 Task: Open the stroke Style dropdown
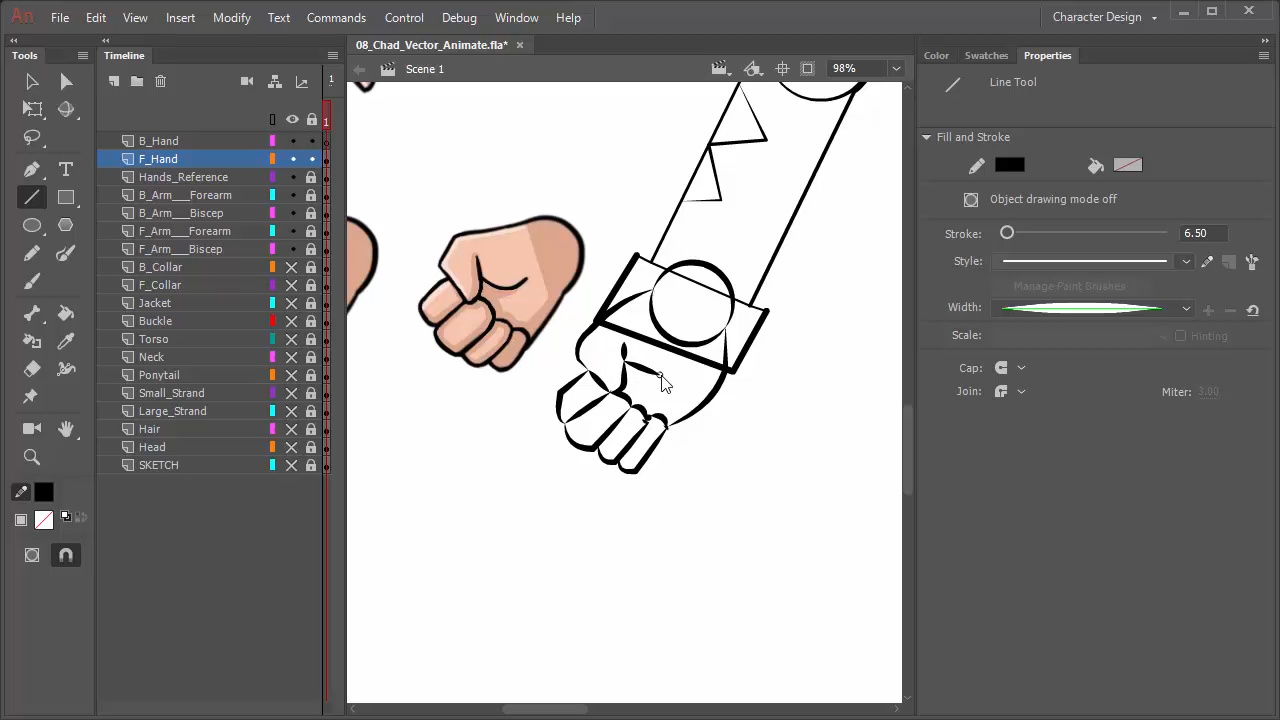pyautogui.click(x=1185, y=262)
